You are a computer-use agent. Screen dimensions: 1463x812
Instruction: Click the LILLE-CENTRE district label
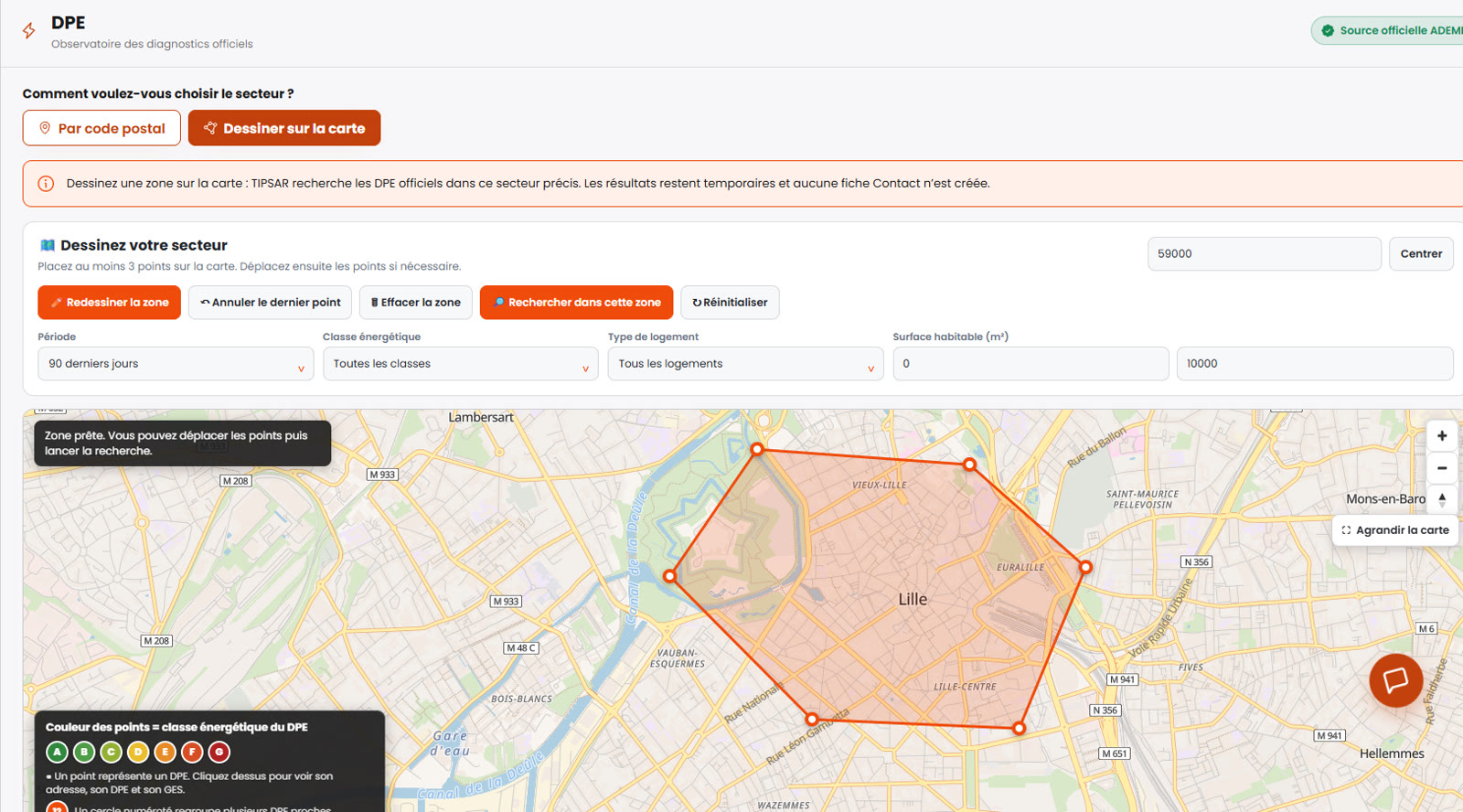click(965, 687)
